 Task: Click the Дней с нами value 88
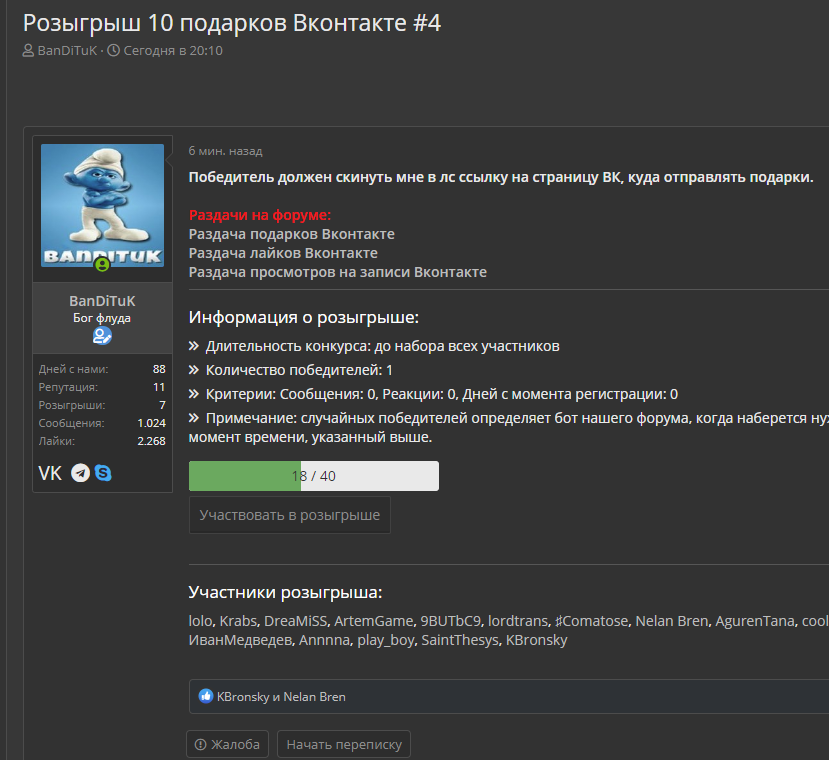[159, 369]
